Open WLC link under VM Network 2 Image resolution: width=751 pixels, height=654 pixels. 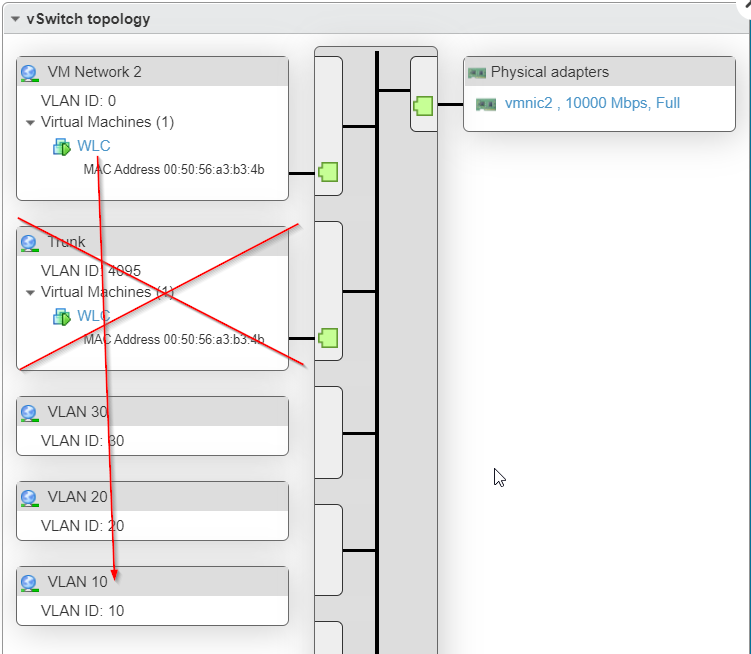94,146
